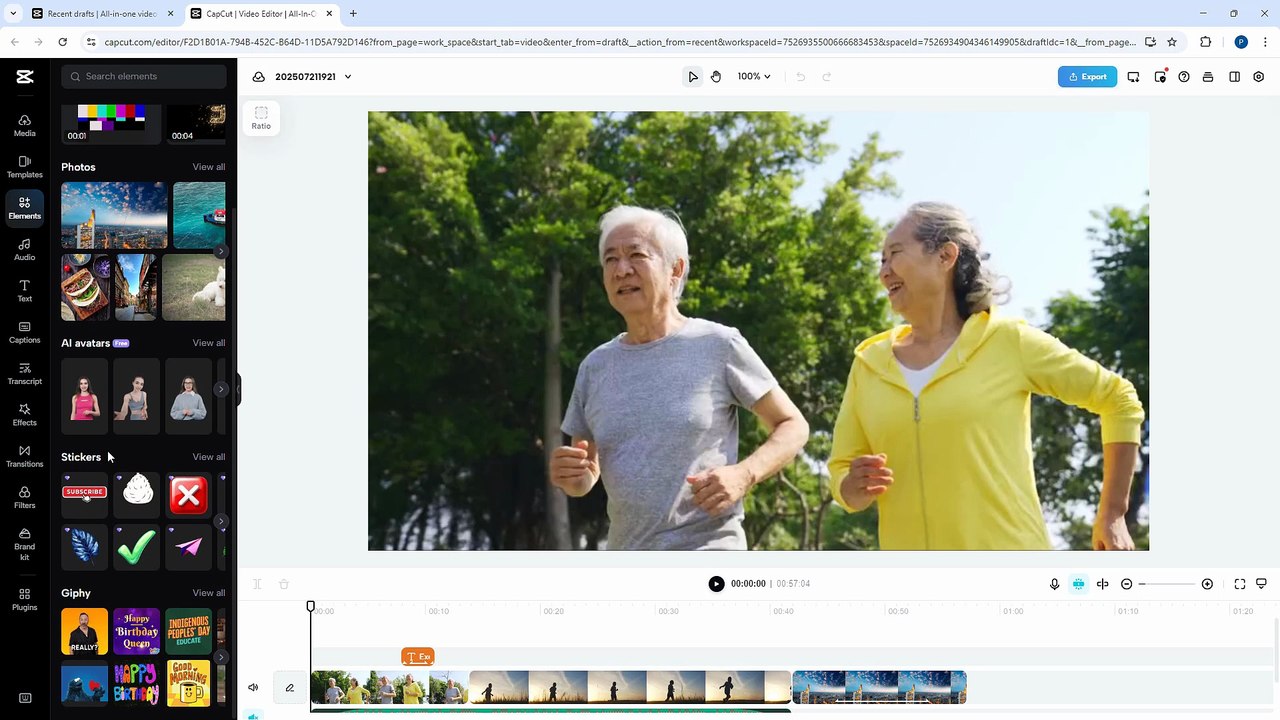Viewport: 1280px width, 720px height.
Task: Edit the track cover with the pencil
Action: point(290,688)
